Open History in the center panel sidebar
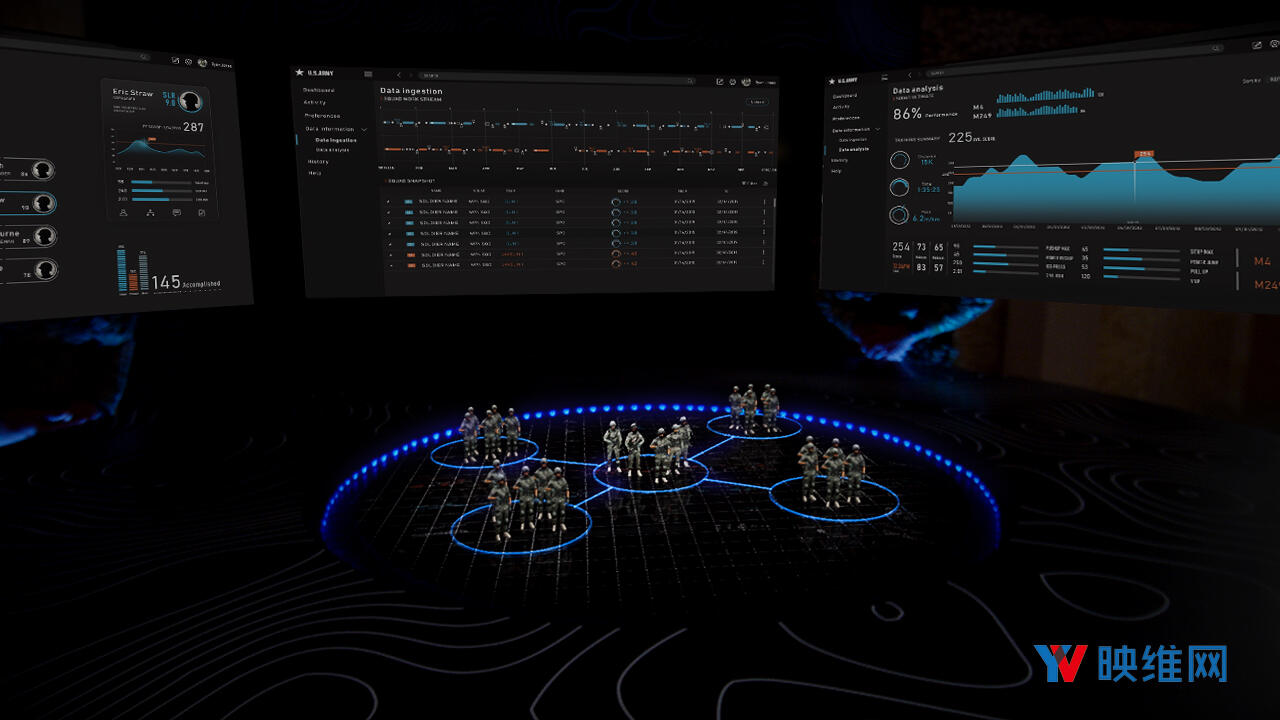The height and width of the screenshot is (720, 1280). tap(318, 161)
